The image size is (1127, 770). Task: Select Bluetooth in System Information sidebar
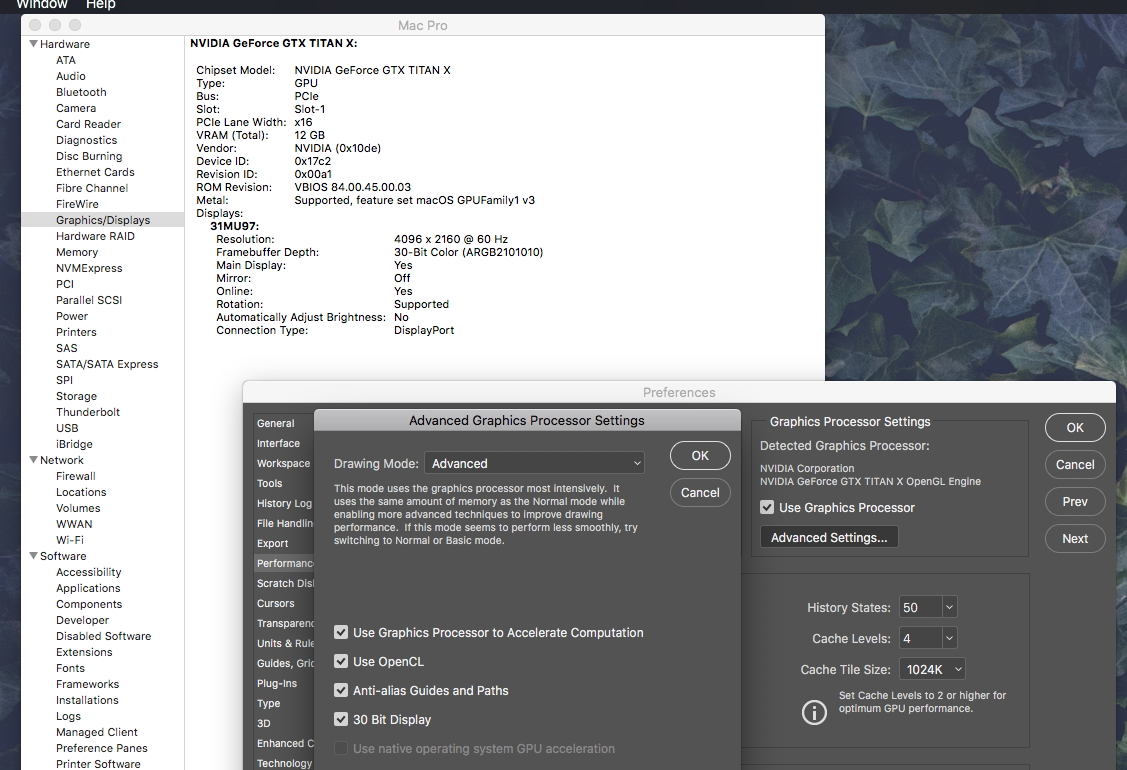81,92
